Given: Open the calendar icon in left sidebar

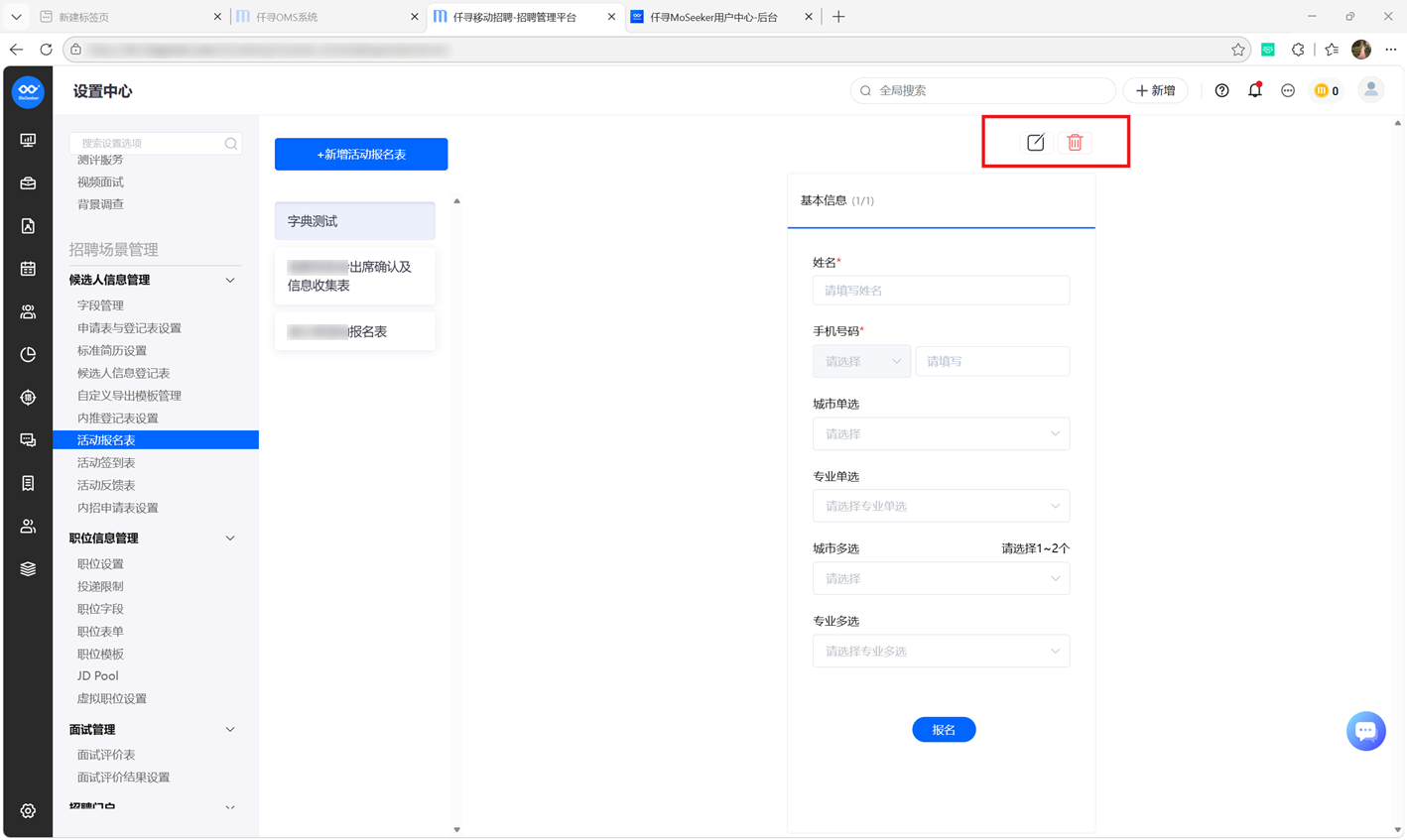Looking at the screenshot, I should 28,269.
